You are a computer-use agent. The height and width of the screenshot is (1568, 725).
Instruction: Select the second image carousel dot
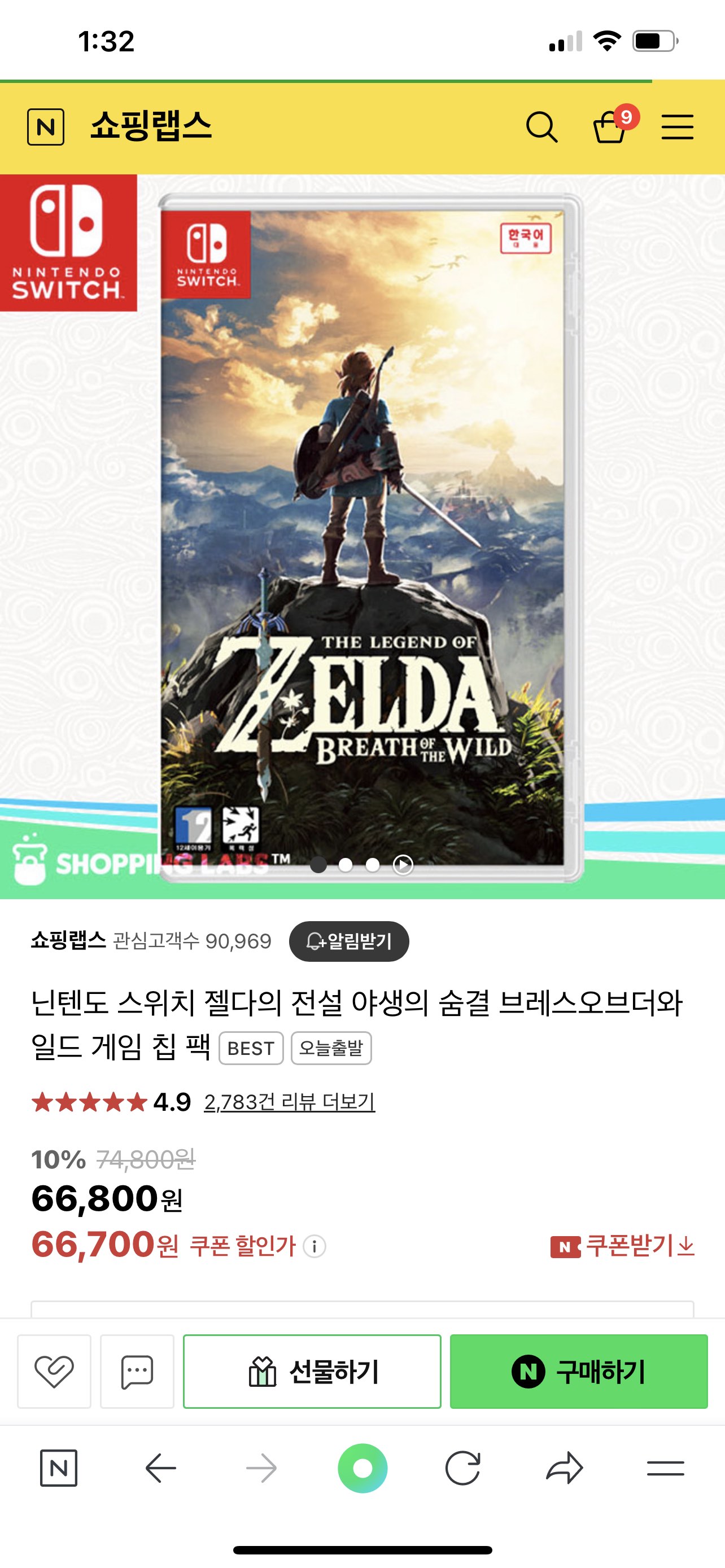coord(345,864)
